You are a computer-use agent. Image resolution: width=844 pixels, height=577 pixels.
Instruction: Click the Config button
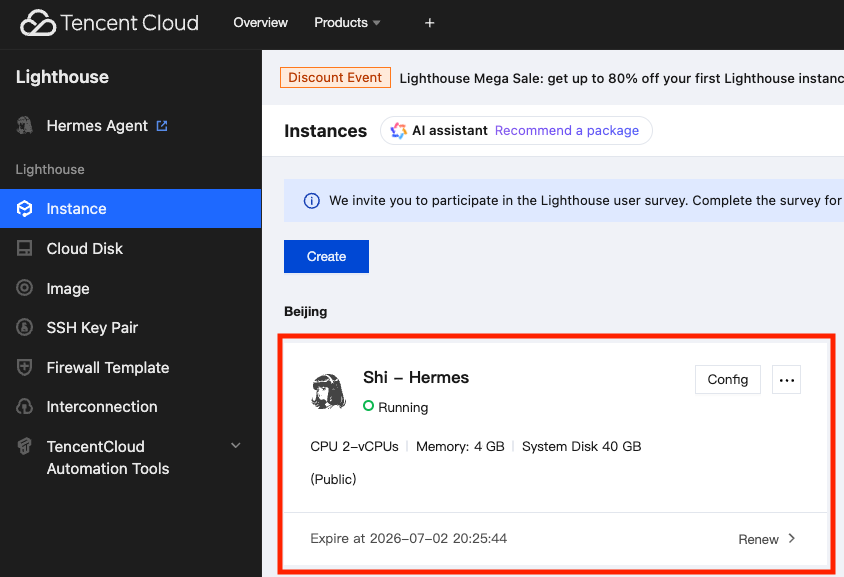click(x=728, y=379)
